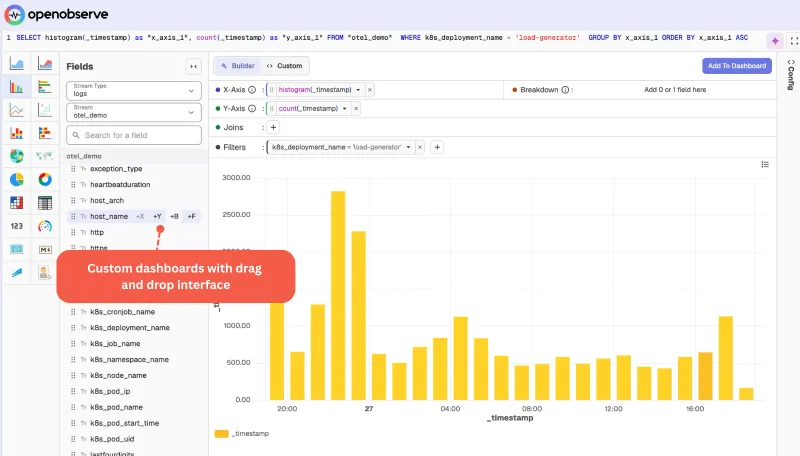Open count(_timestamp) Y-Axis field dropdown
The height and width of the screenshot is (456, 800).
[x=344, y=109]
